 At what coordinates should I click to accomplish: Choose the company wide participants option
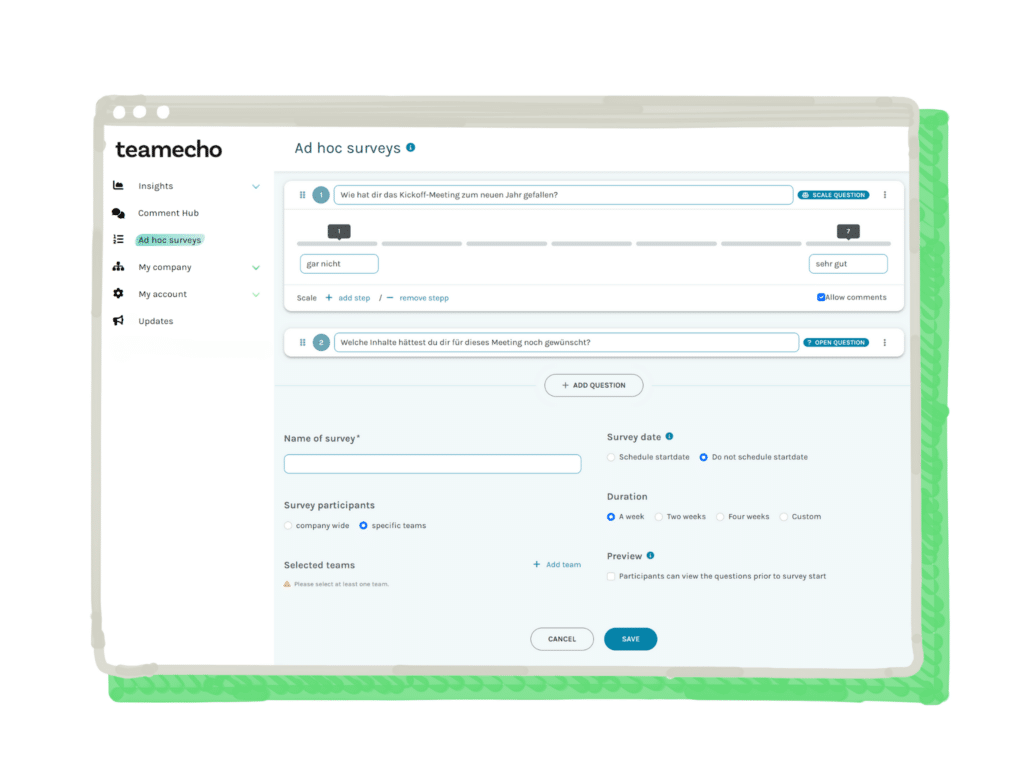289,525
